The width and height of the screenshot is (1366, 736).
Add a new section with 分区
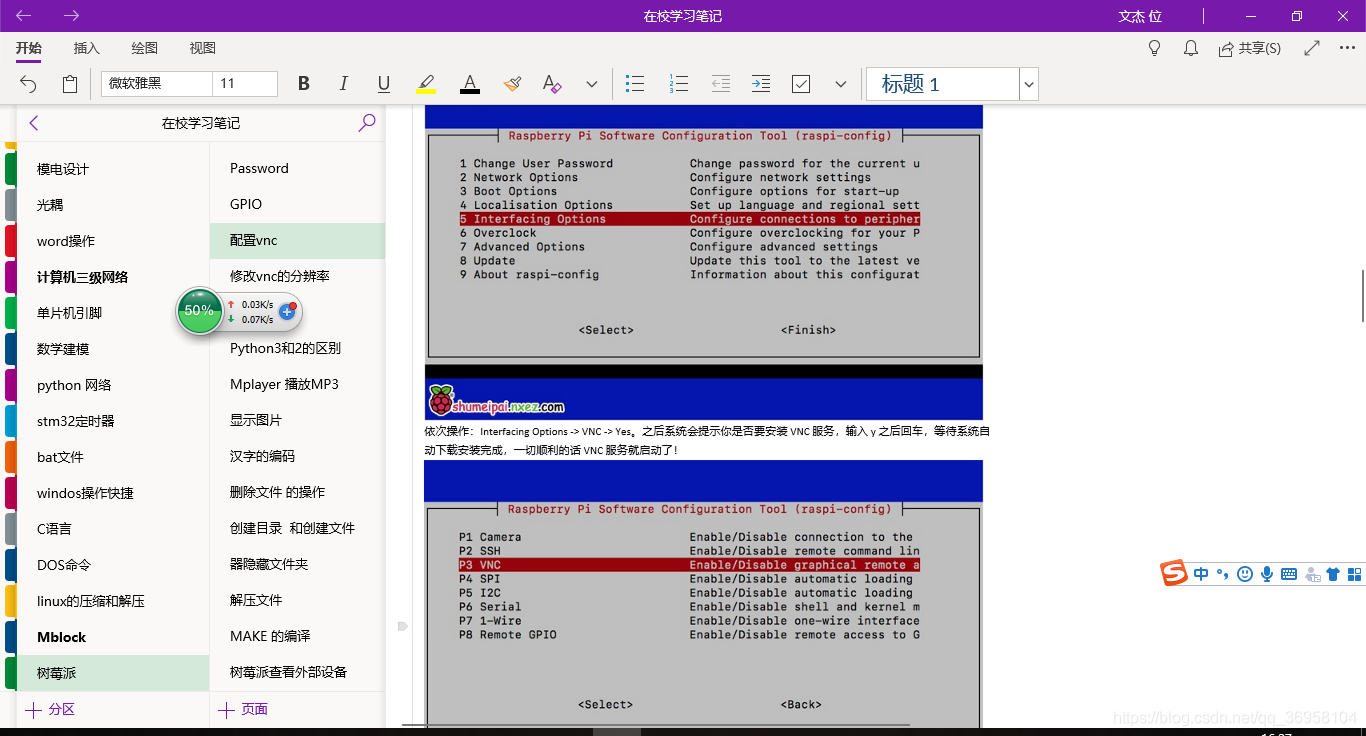point(50,709)
